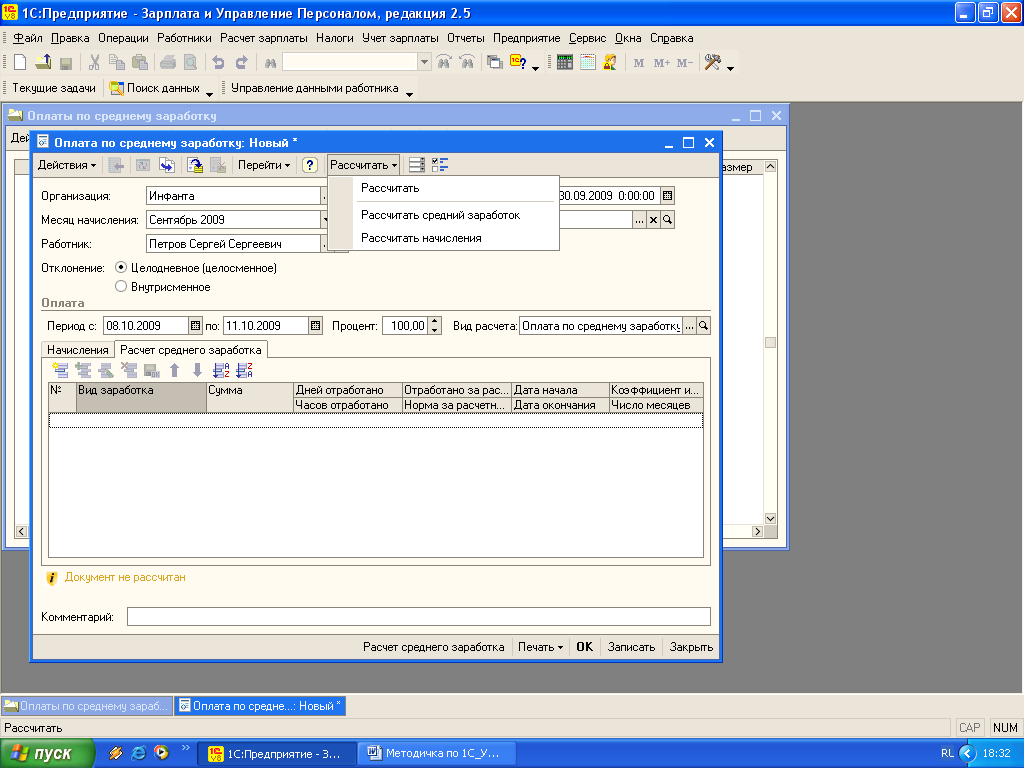Select Внутрисменное radio button
Image resolution: width=1024 pixels, height=768 pixels.
coord(121,286)
